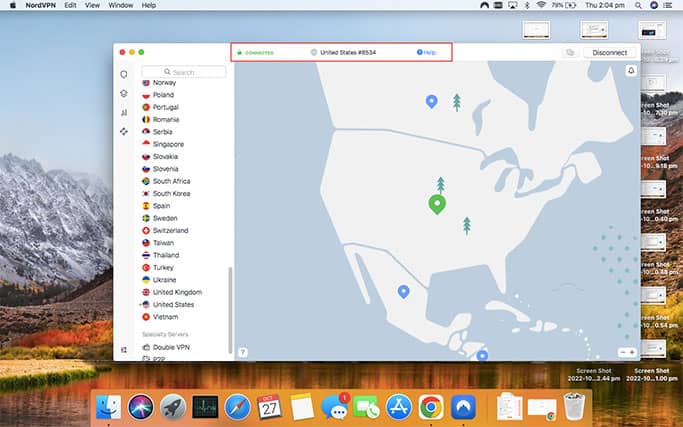Open FaceTime from the Dock
This screenshot has width=683, height=427.
(x=366, y=407)
